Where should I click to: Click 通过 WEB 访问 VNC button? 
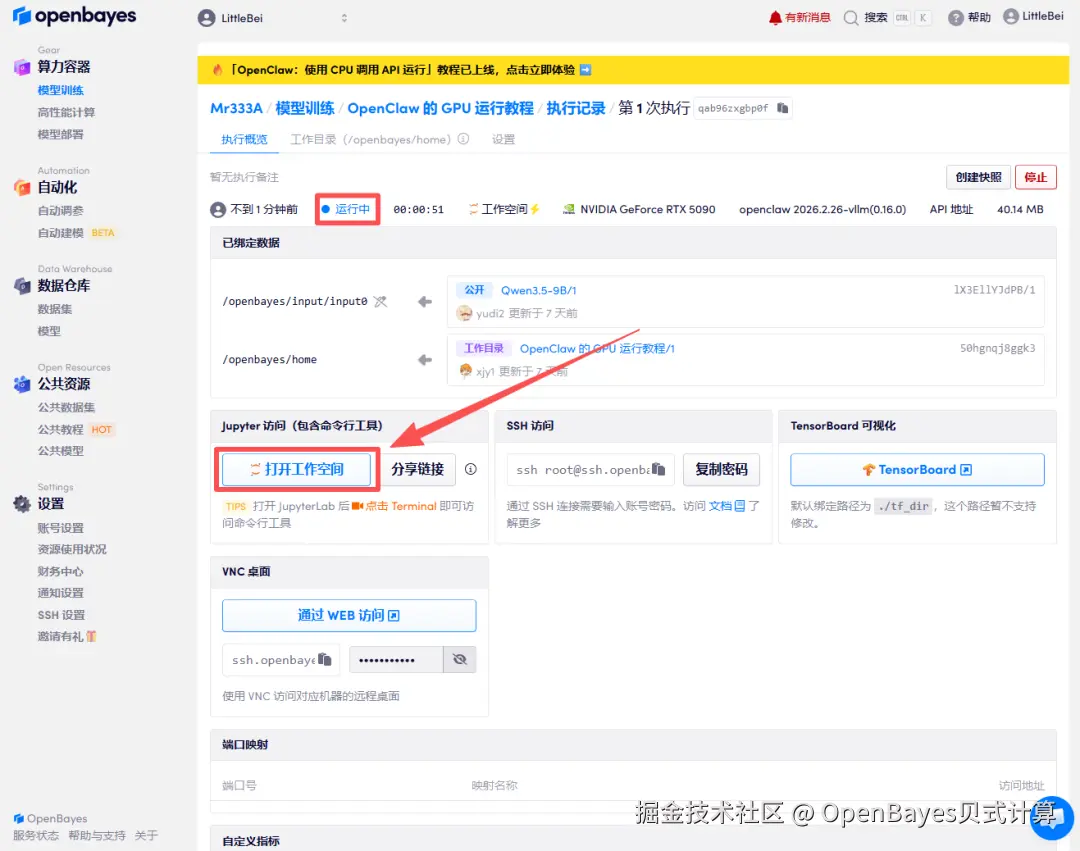tap(349, 616)
